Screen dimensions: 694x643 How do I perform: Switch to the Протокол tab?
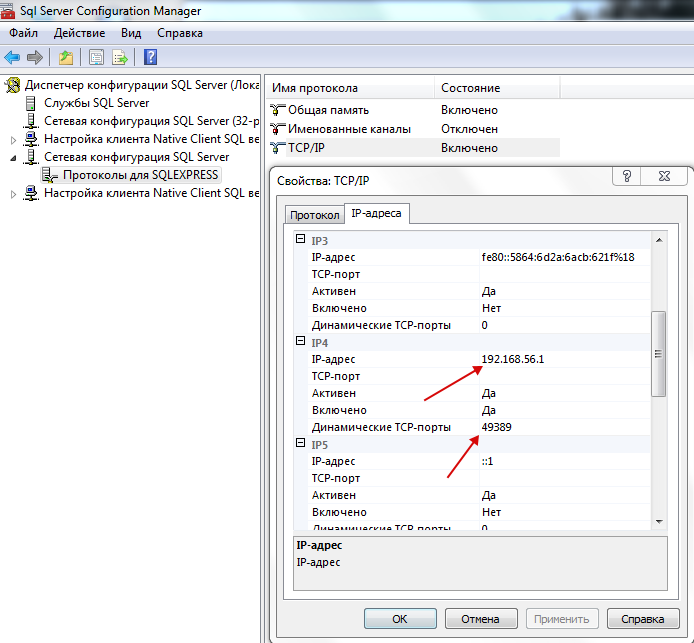[315, 215]
